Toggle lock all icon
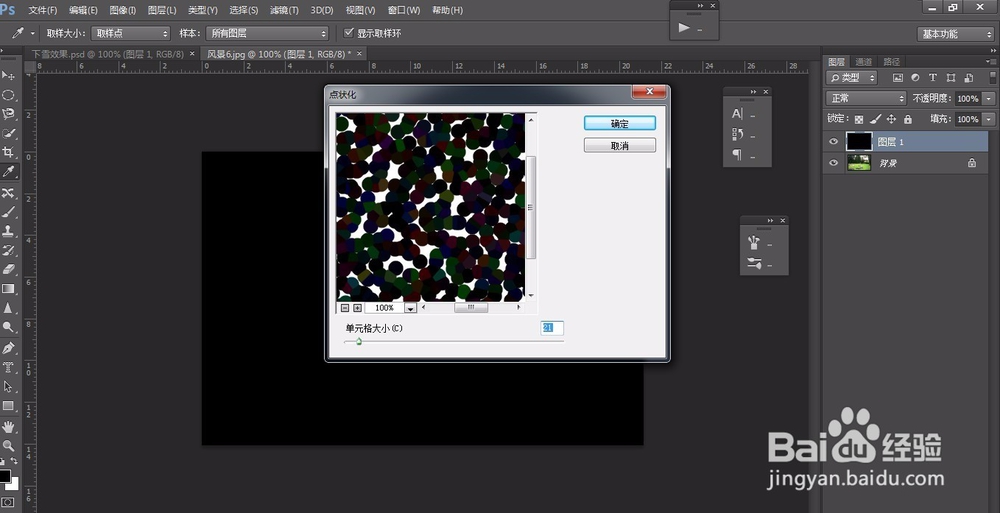1000x513 pixels. [908, 119]
